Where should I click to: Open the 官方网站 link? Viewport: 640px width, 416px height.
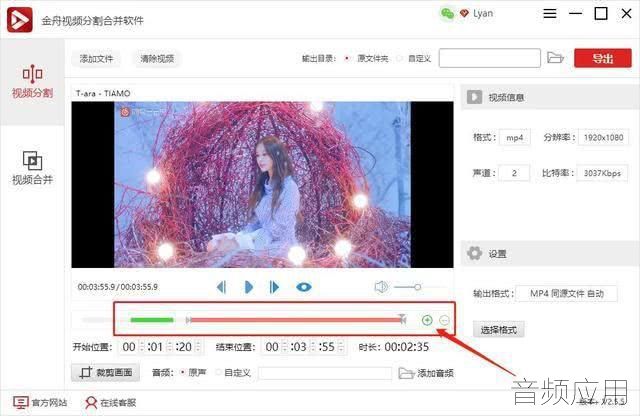coord(40,403)
